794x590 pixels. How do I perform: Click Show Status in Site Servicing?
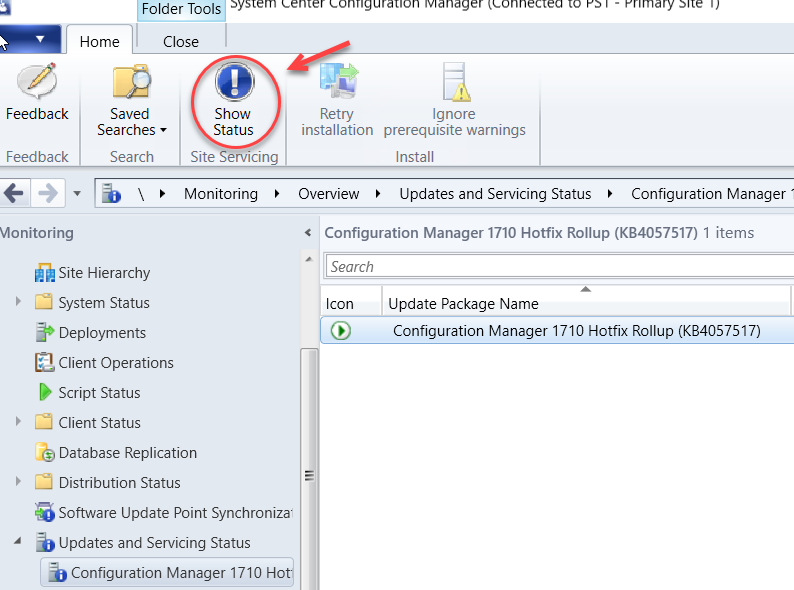coord(233,100)
